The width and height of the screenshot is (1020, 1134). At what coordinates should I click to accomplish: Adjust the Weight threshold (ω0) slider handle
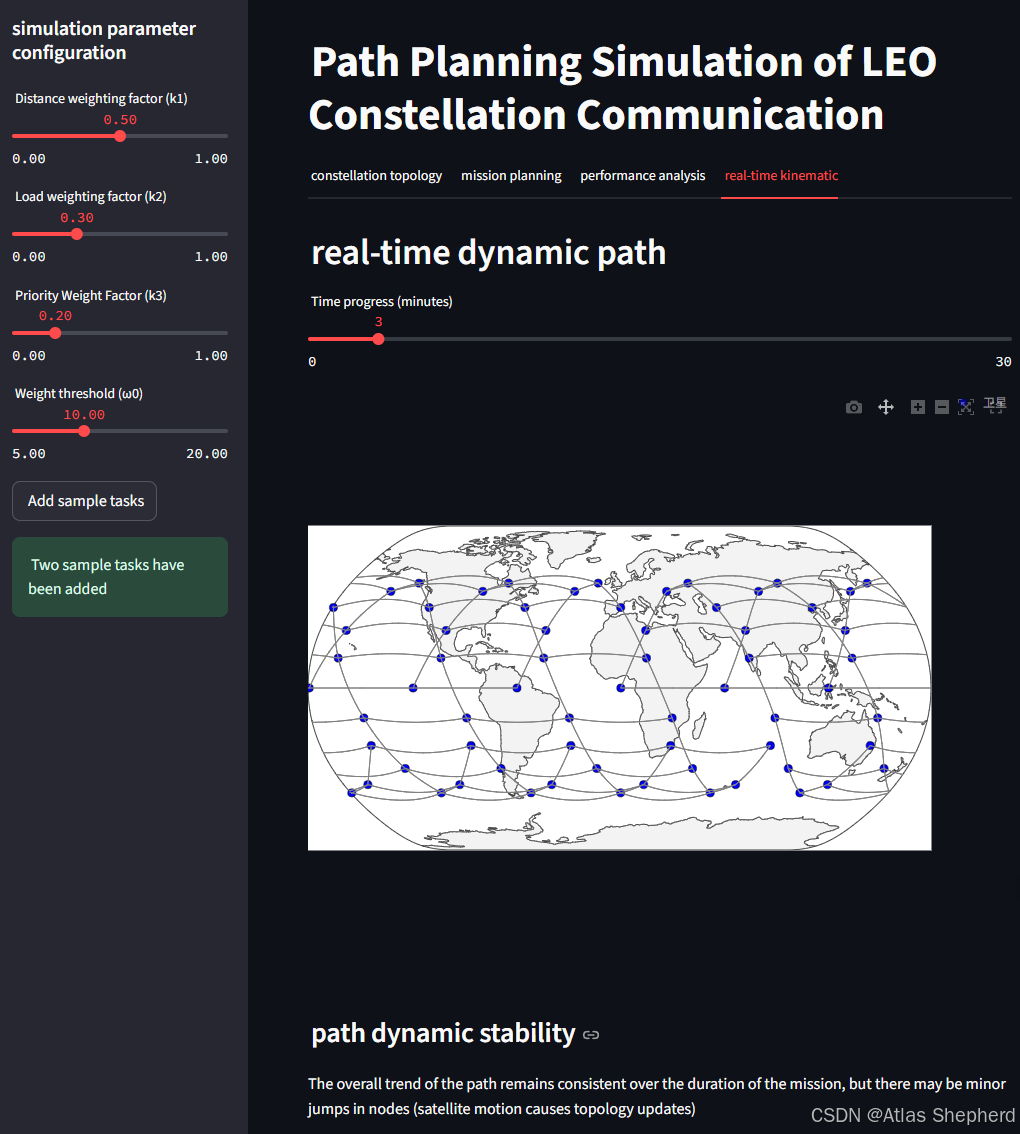click(84, 431)
